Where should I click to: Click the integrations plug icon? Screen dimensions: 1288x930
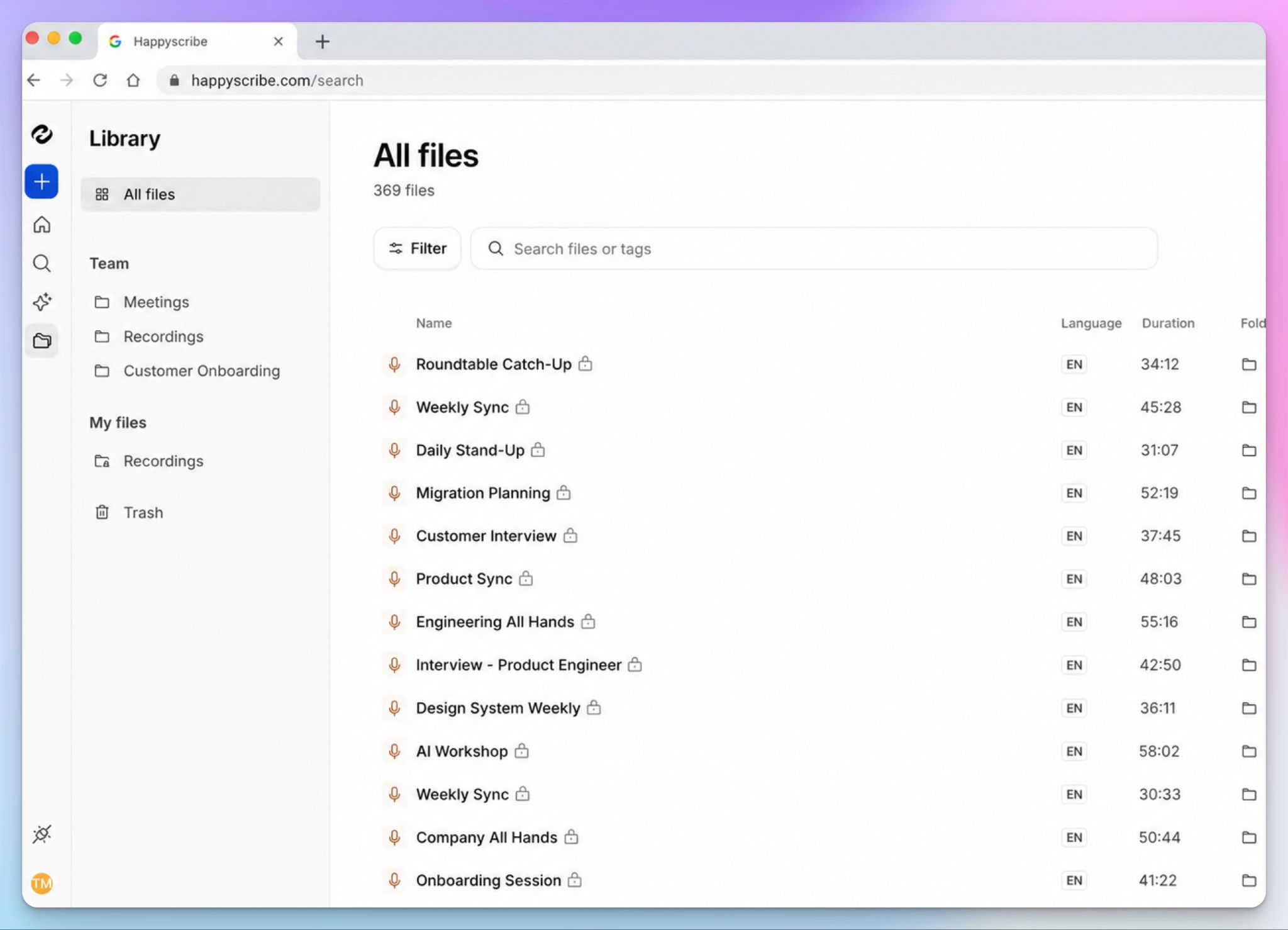[42, 834]
